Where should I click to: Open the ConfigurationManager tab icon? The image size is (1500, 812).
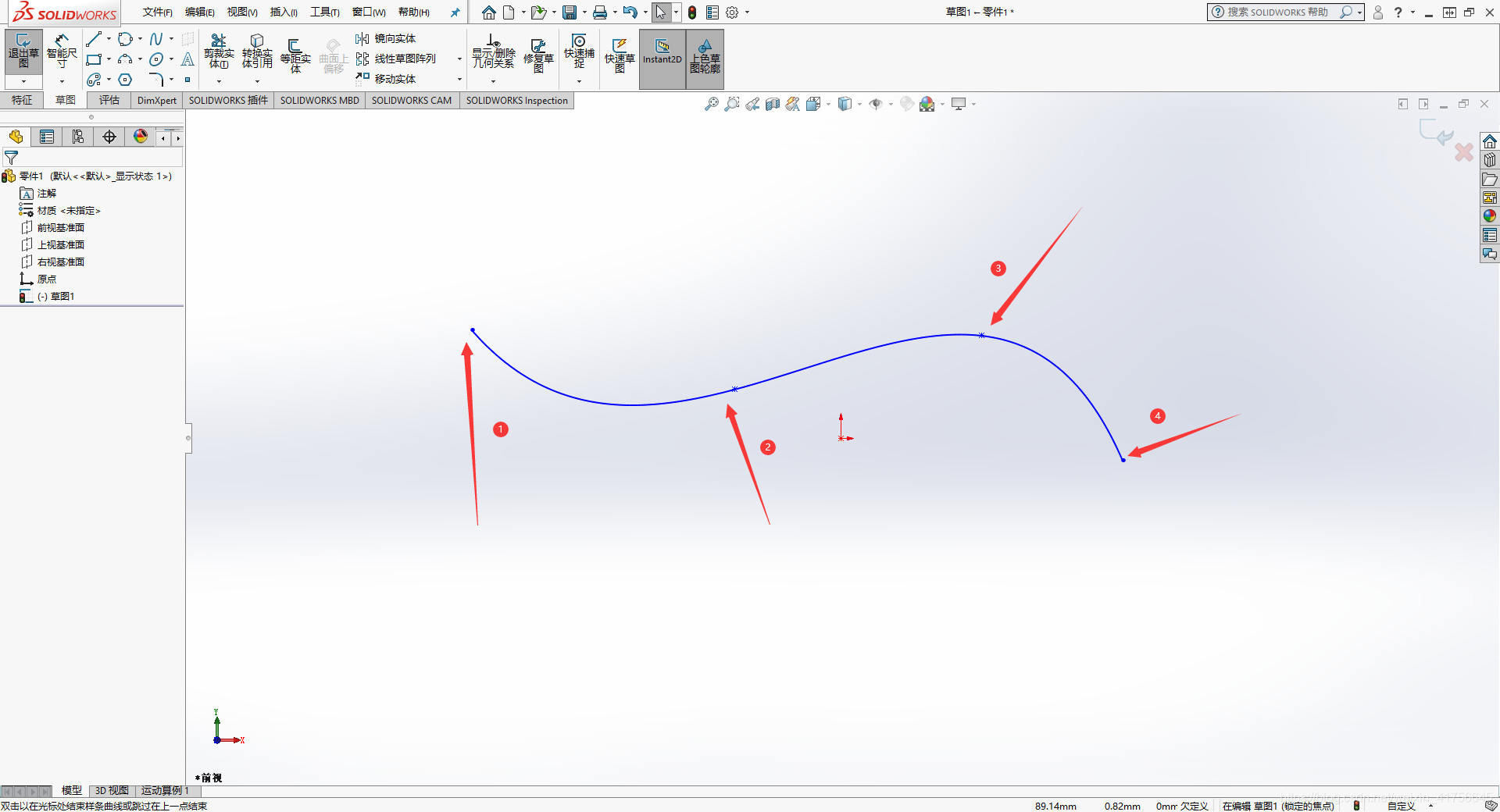coord(78,137)
